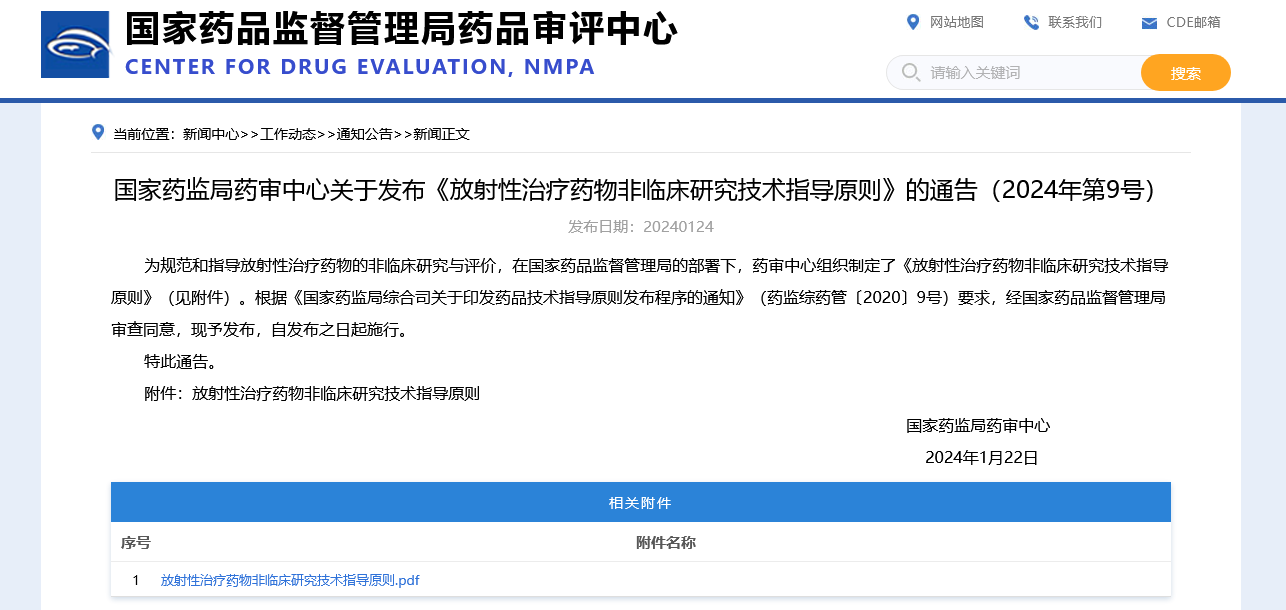Click the site title 国家药品监督管理局药品审评中心

(401, 29)
